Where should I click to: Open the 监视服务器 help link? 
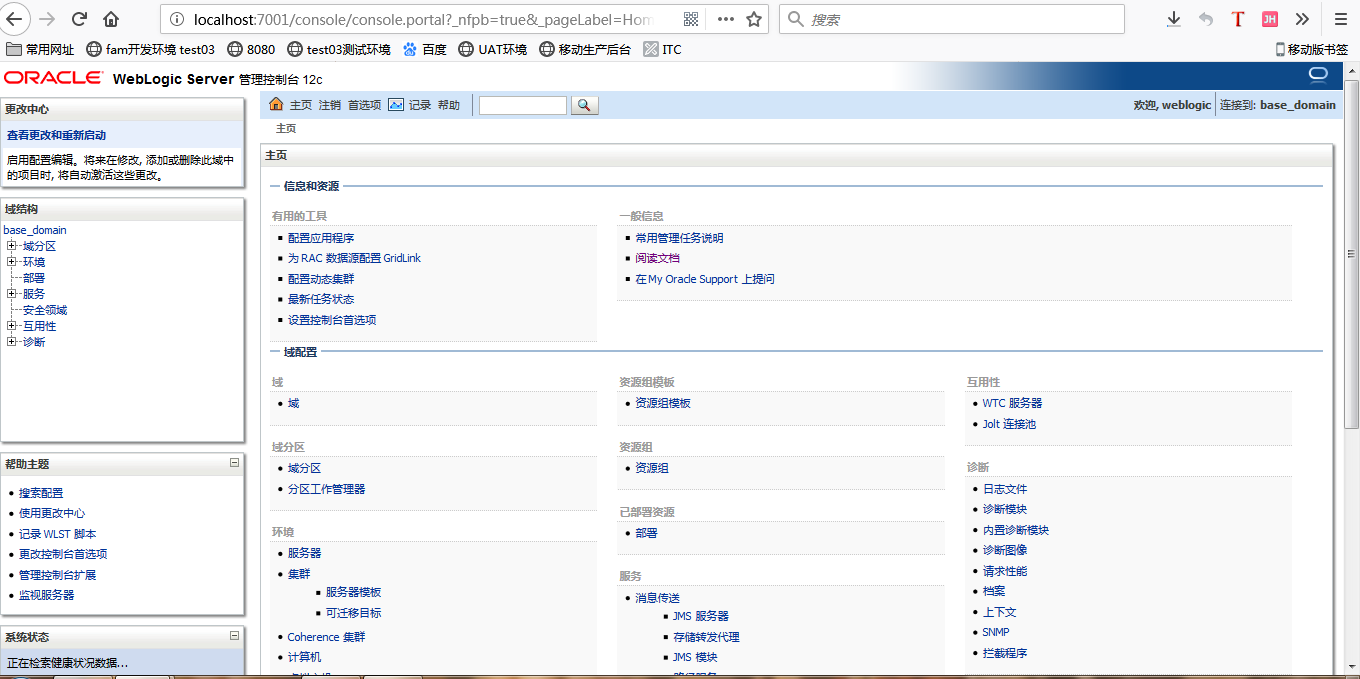47,595
